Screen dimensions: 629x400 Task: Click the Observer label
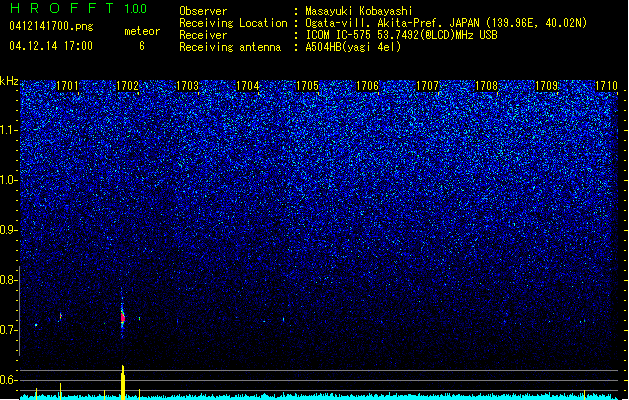tap(203, 11)
